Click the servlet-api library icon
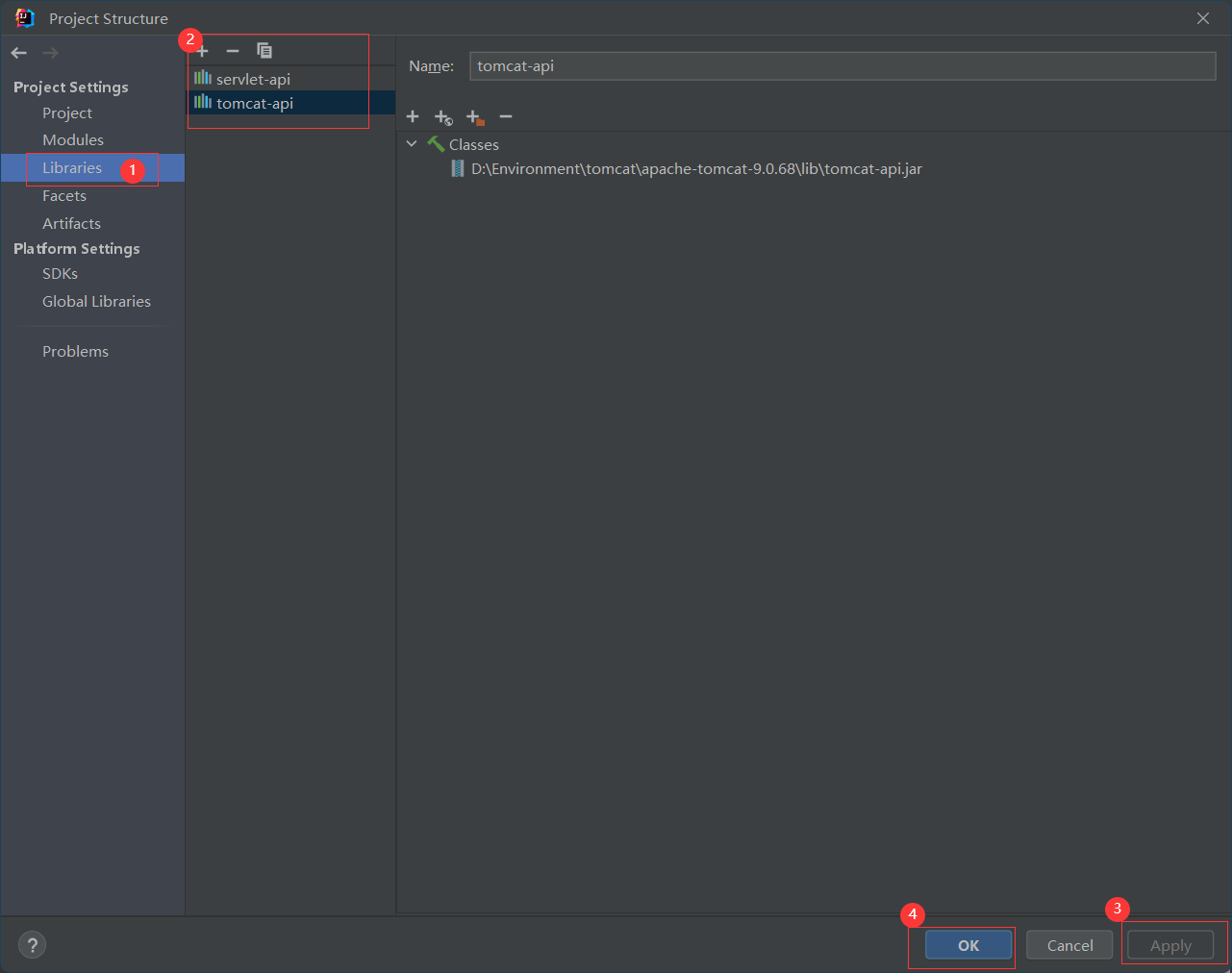 (203, 78)
